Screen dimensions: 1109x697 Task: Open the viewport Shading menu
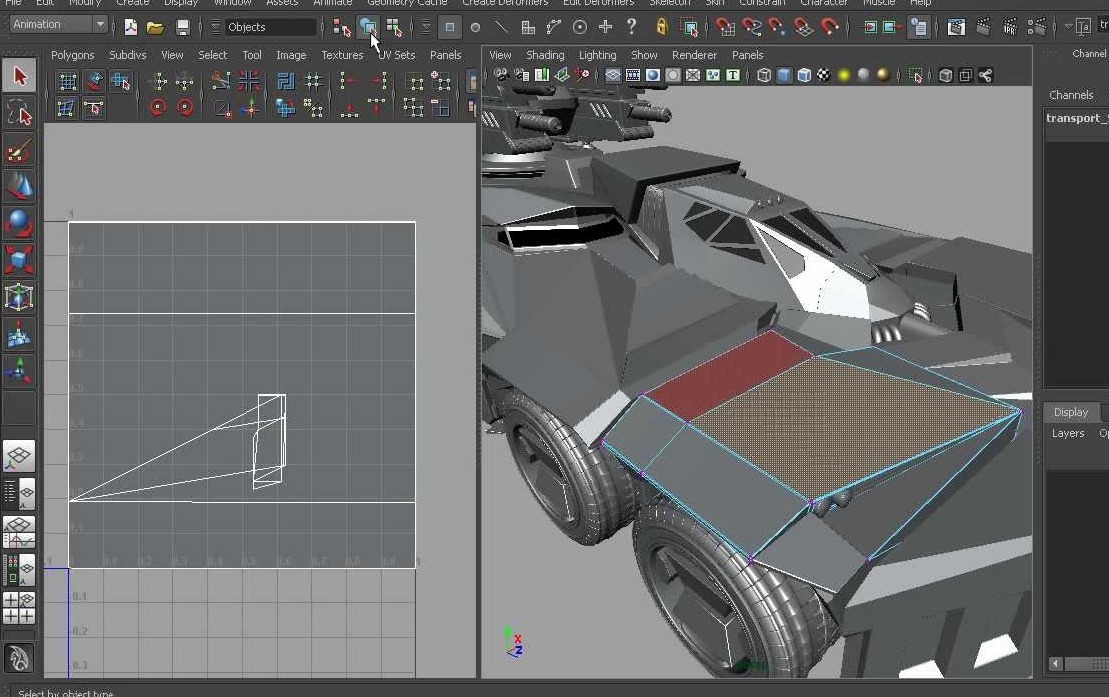[x=545, y=55]
